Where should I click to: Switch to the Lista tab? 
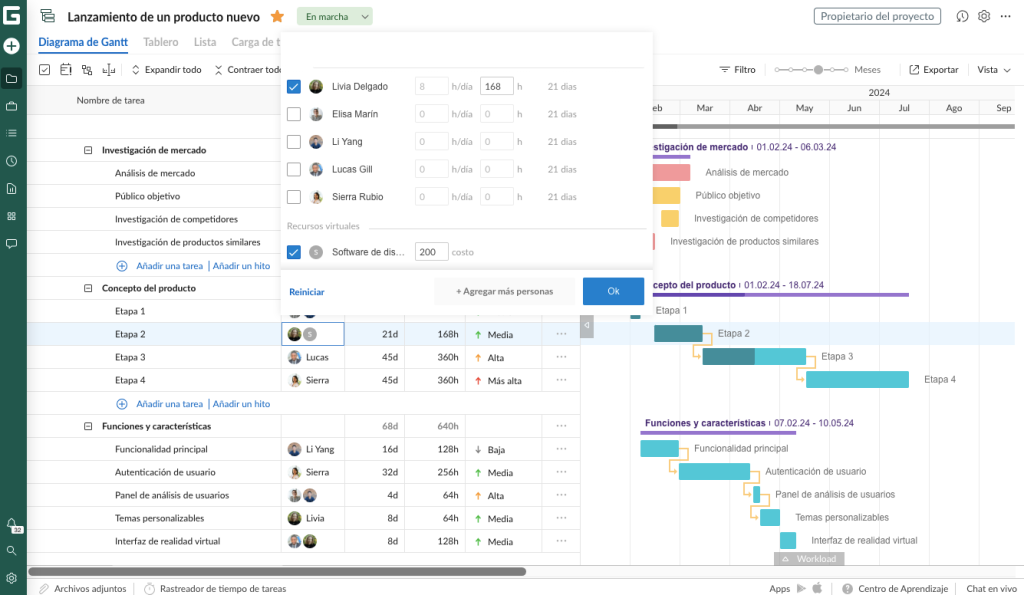click(x=205, y=42)
